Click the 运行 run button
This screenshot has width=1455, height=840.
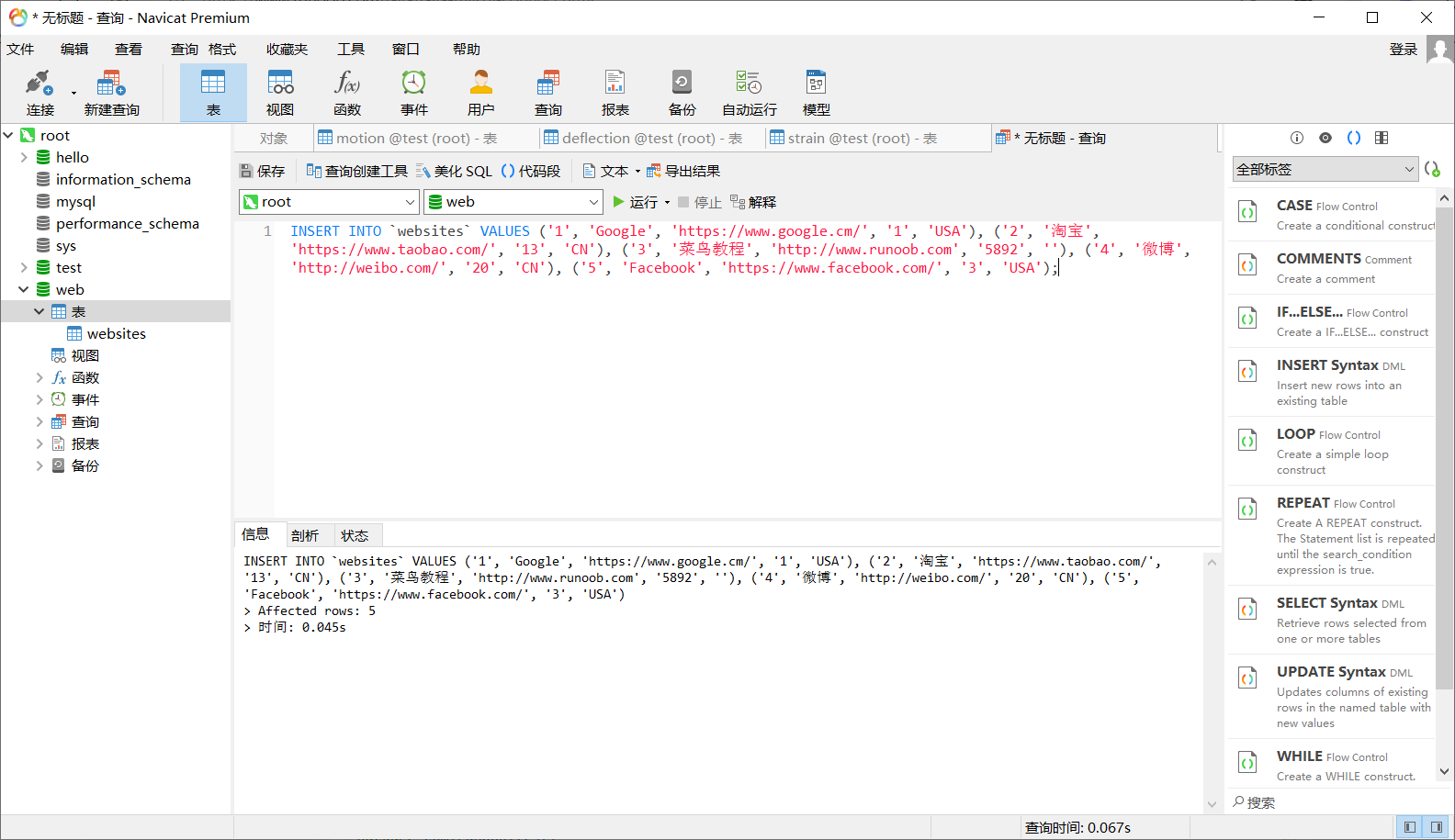636,202
